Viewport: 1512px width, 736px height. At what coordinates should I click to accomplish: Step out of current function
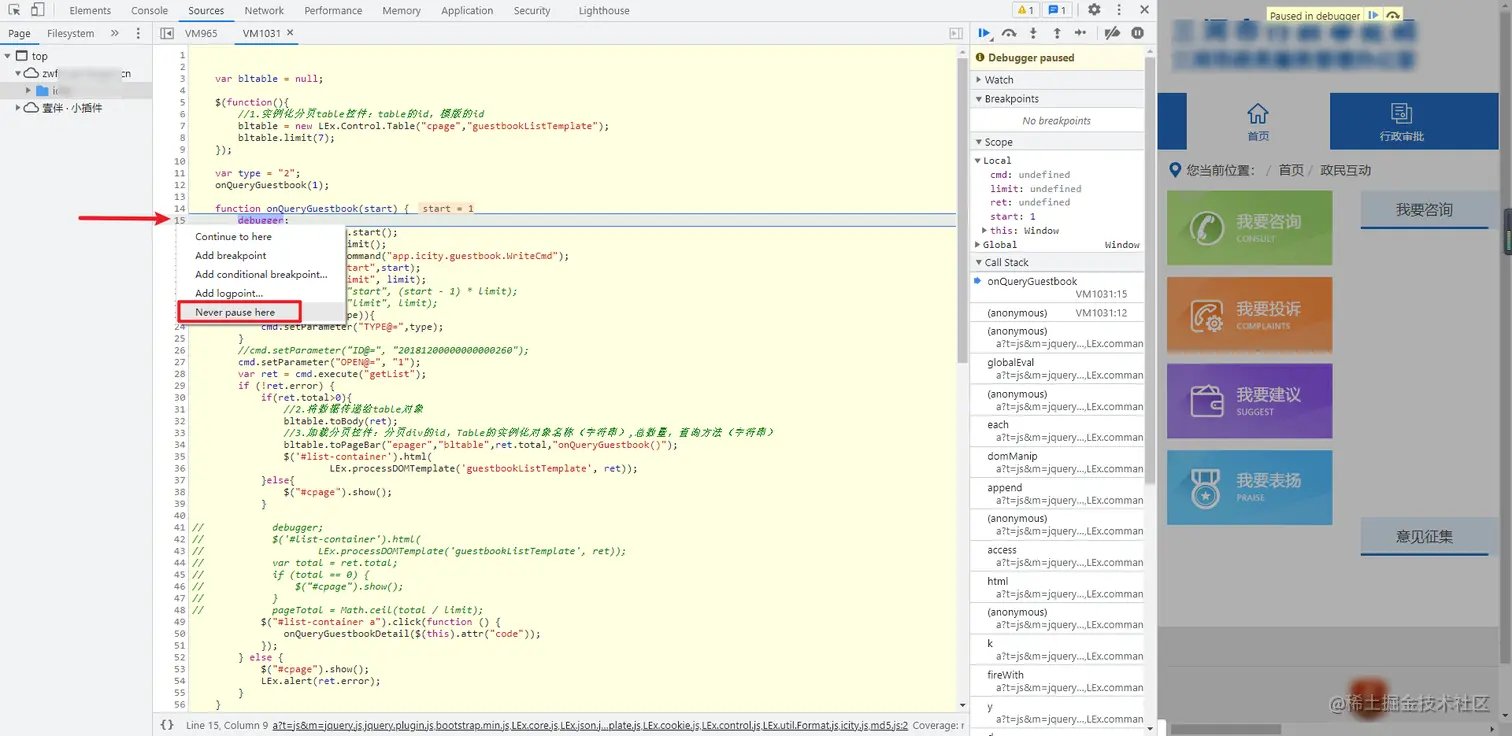click(1057, 33)
